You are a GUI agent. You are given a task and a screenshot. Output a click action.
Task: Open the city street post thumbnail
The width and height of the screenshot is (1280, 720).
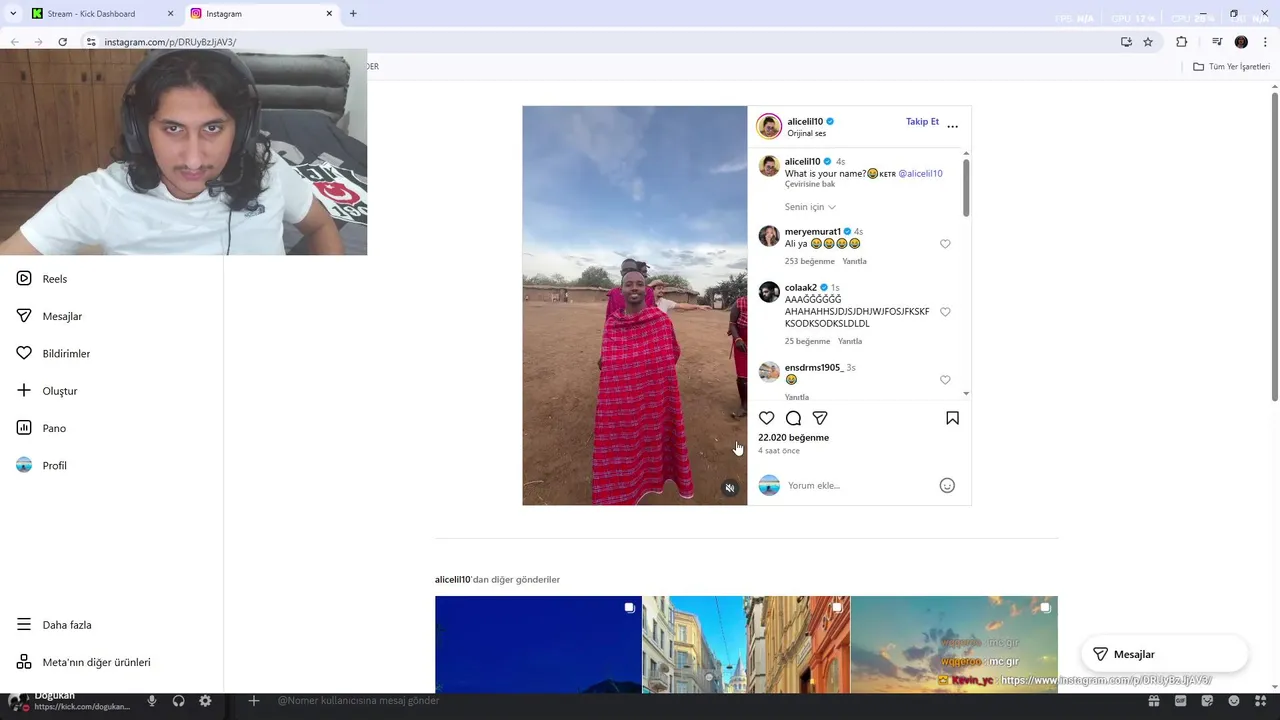(x=746, y=645)
